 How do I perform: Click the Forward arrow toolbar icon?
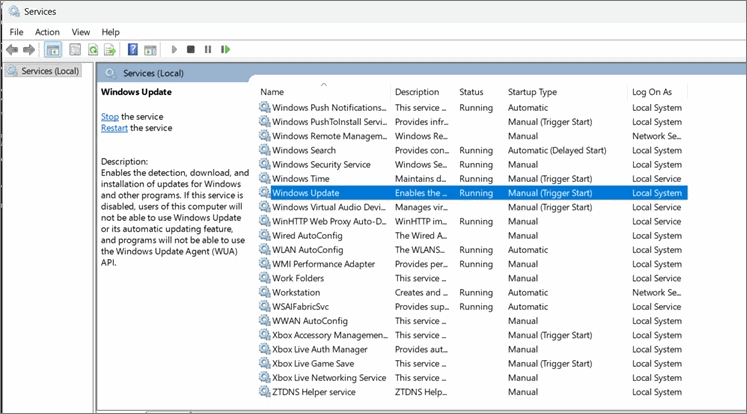coord(30,49)
